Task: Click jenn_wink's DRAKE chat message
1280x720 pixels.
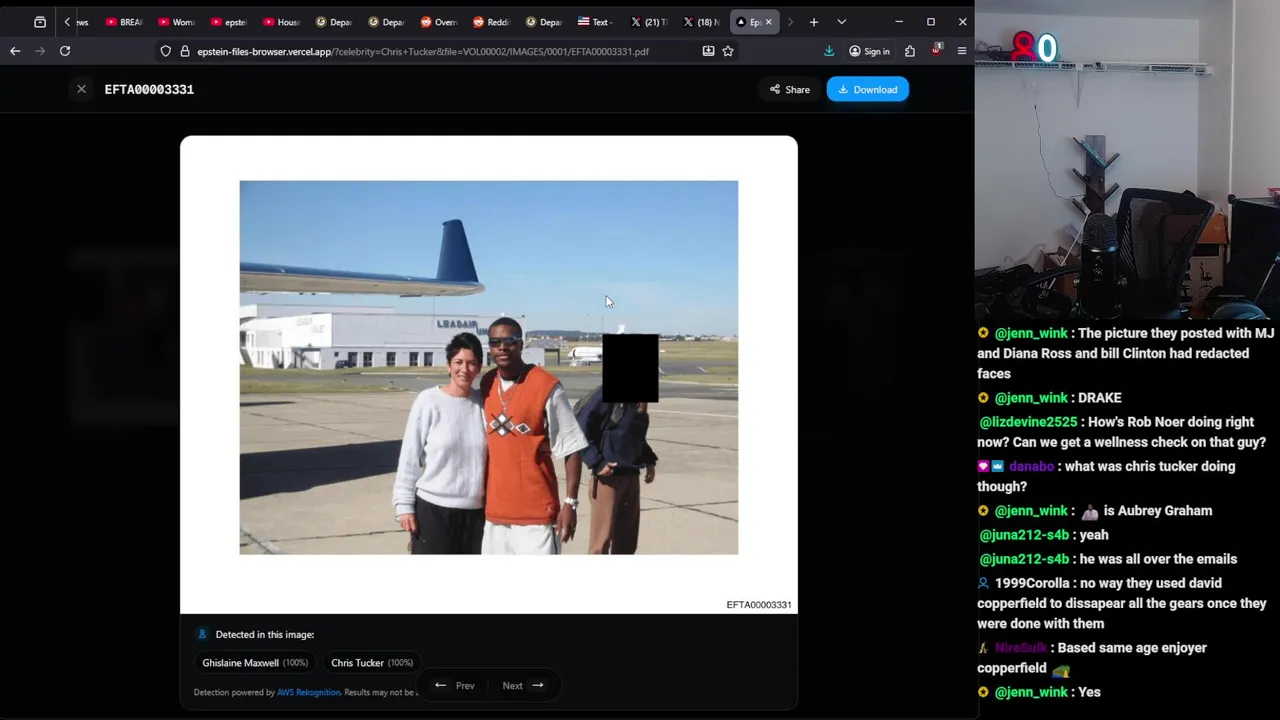Action: click(1049, 397)
